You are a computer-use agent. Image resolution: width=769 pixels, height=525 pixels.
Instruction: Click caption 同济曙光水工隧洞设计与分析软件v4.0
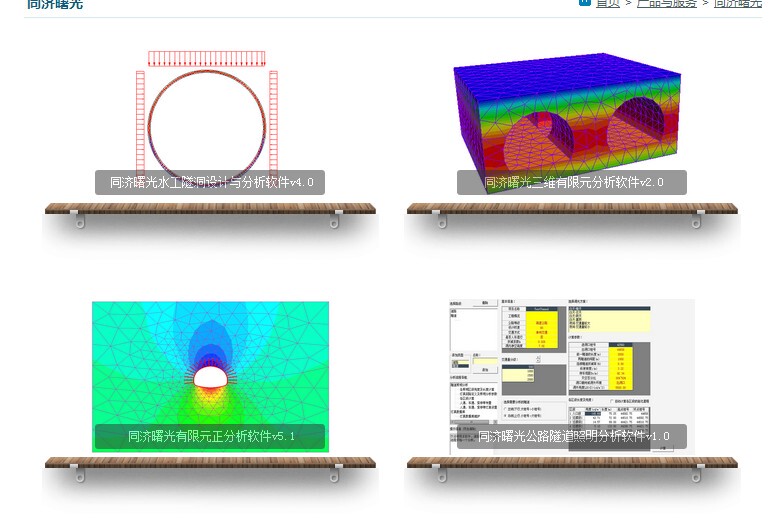(x=210, y=183)
